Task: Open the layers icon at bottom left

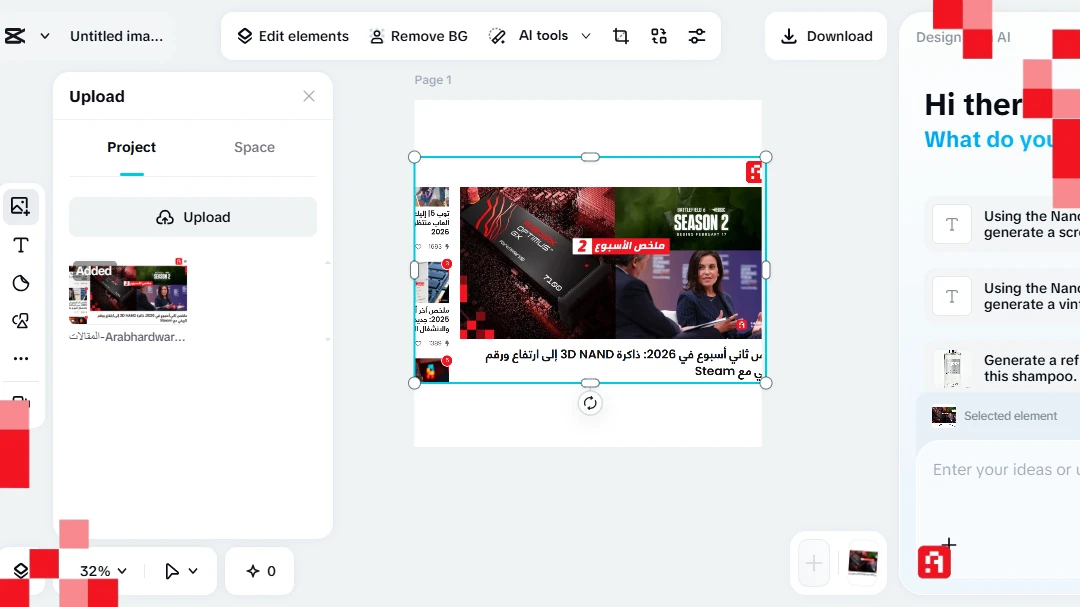Action: (x=21, y=571)
